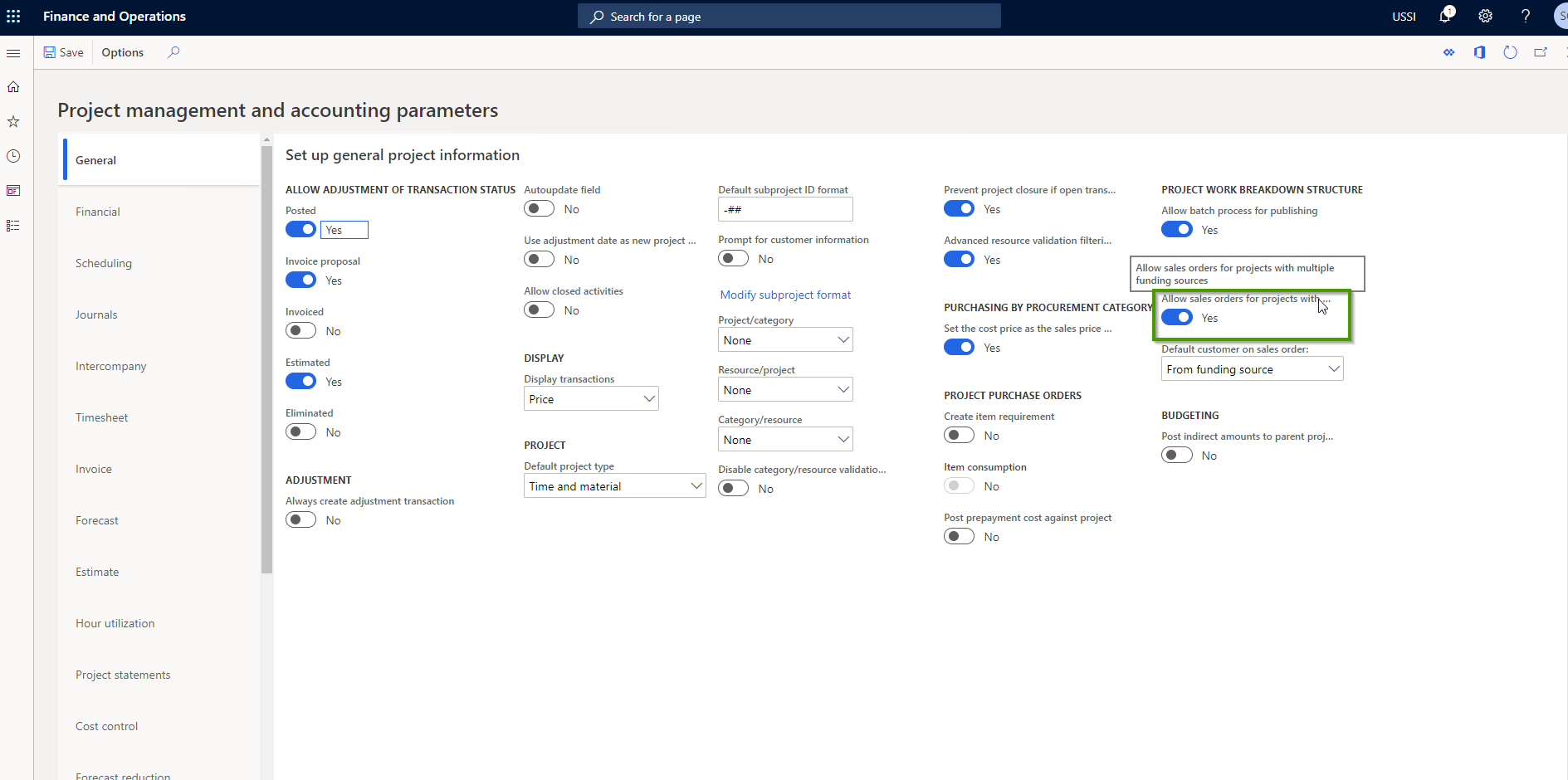The height and width of the screenshot is (780, 1568).
Task: Click the Save button
Action: tap(63, 52)
